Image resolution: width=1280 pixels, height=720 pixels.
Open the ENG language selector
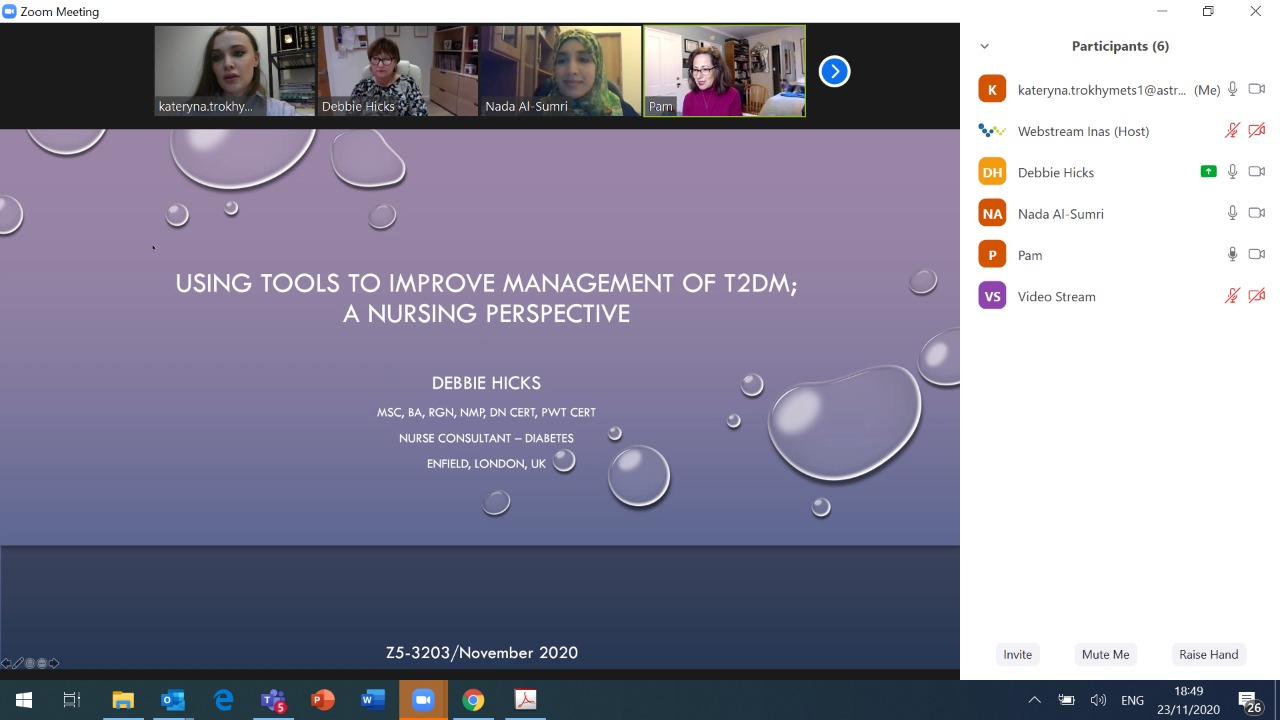(x=1132, y=700)
